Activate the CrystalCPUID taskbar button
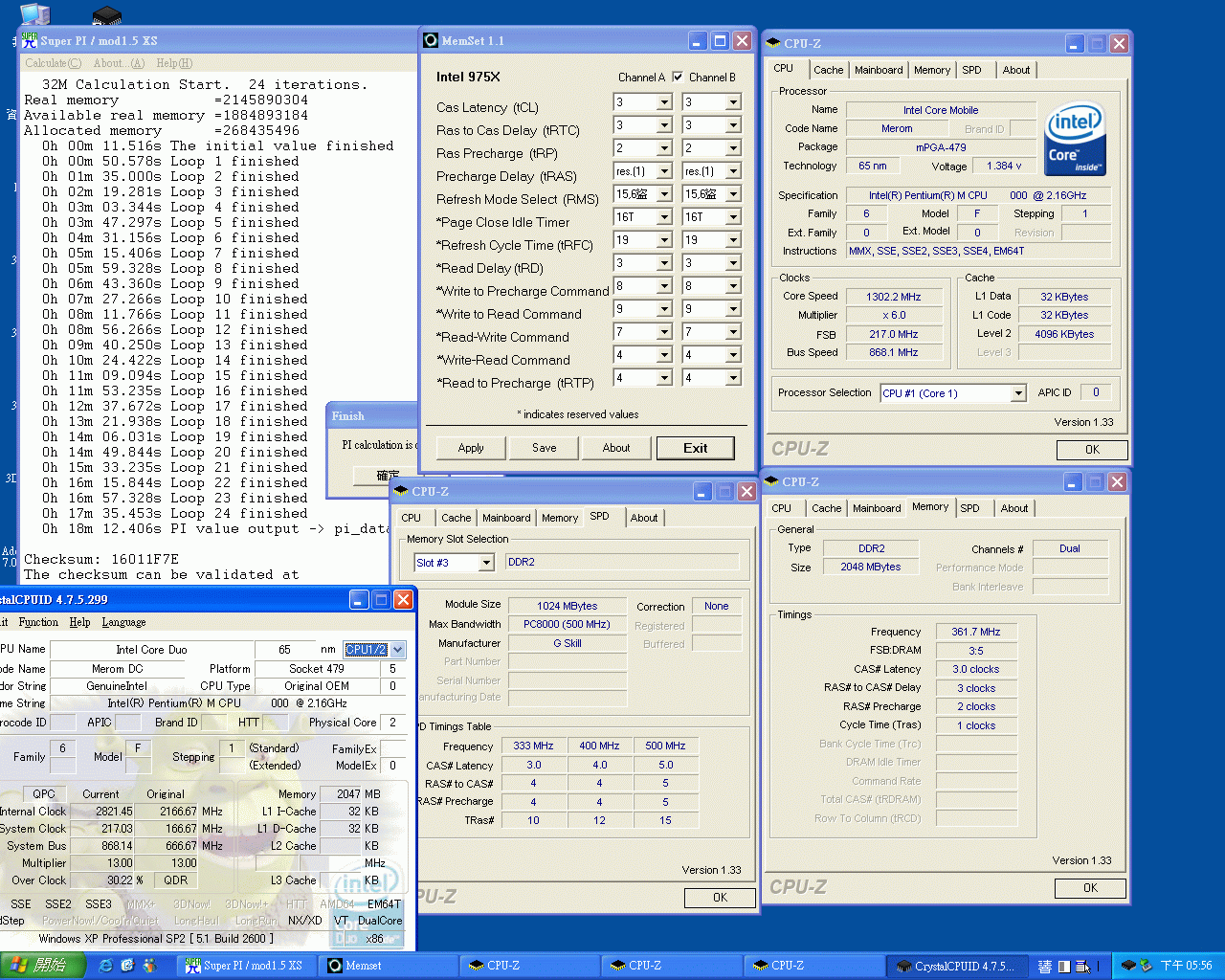 [x=959, y=966]
